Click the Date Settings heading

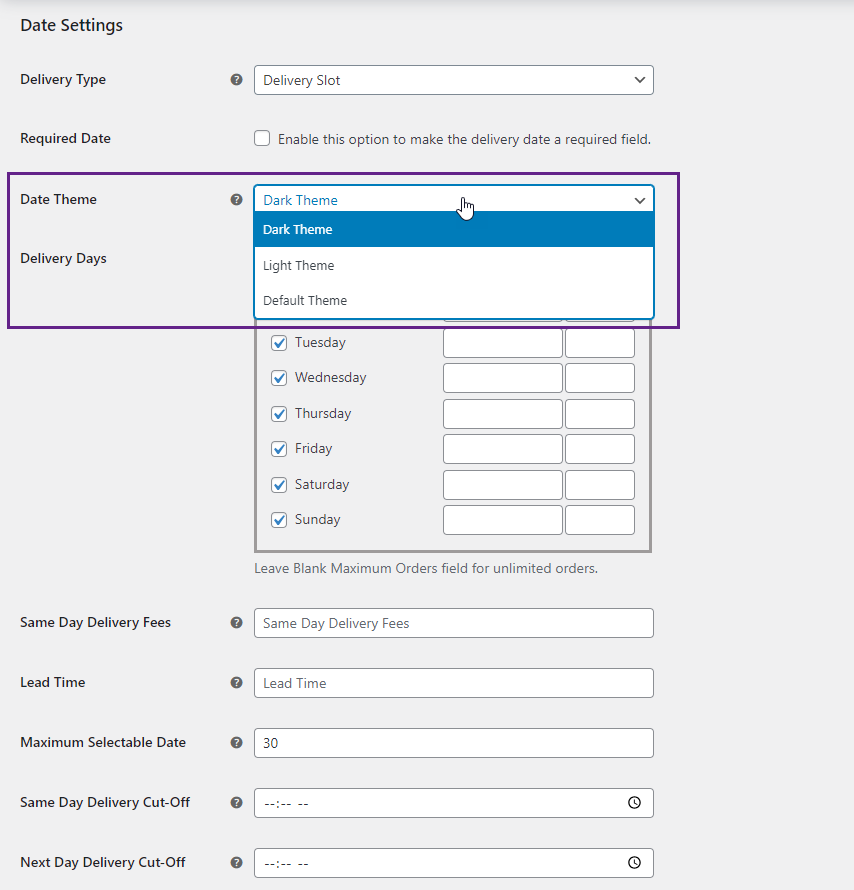71,26
